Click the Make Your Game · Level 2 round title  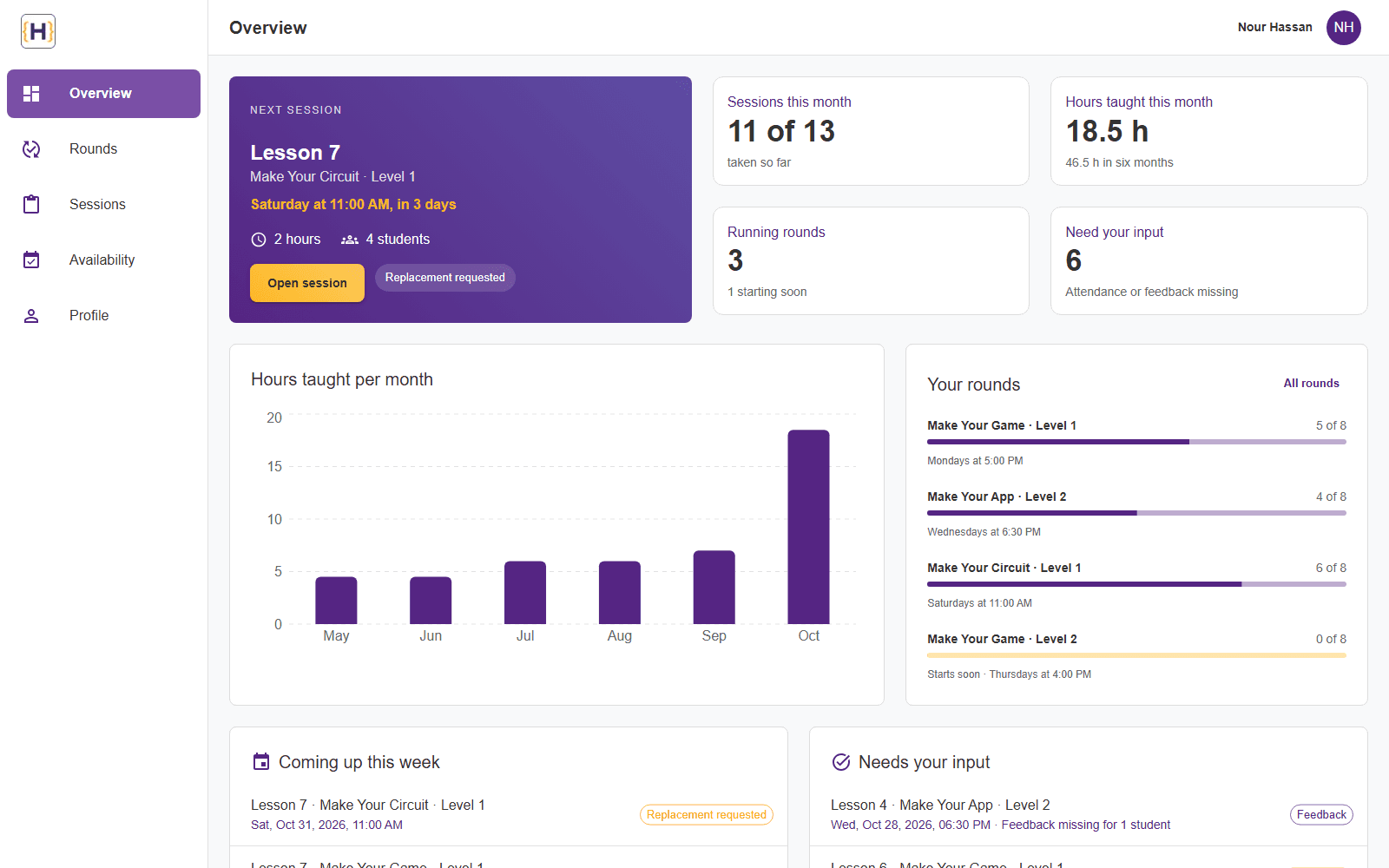[x=1002, y=639]
